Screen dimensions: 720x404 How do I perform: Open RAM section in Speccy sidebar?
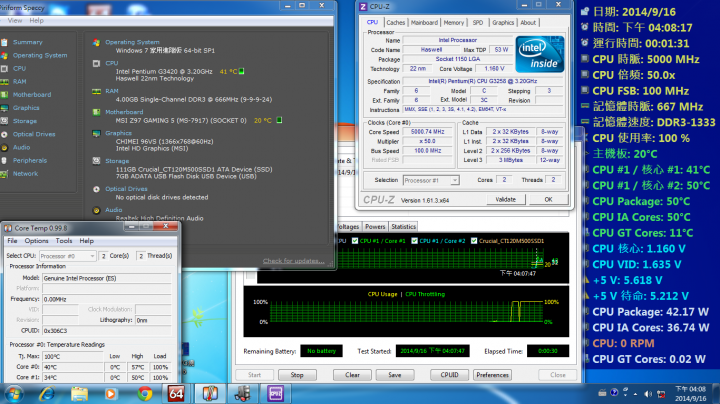pyautogui.click(x=20, y=82)
